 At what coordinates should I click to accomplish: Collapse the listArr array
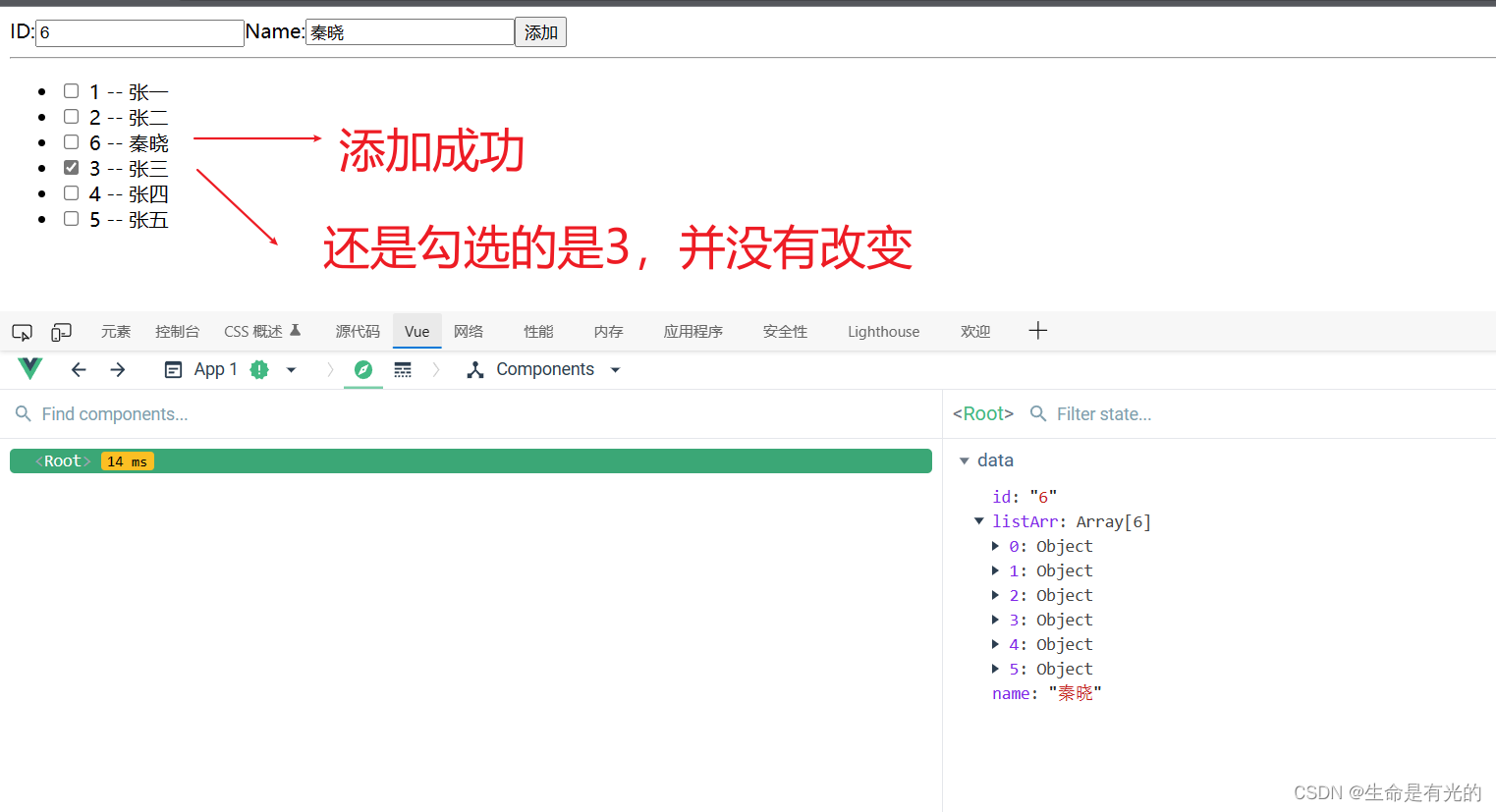coord(979,521)
